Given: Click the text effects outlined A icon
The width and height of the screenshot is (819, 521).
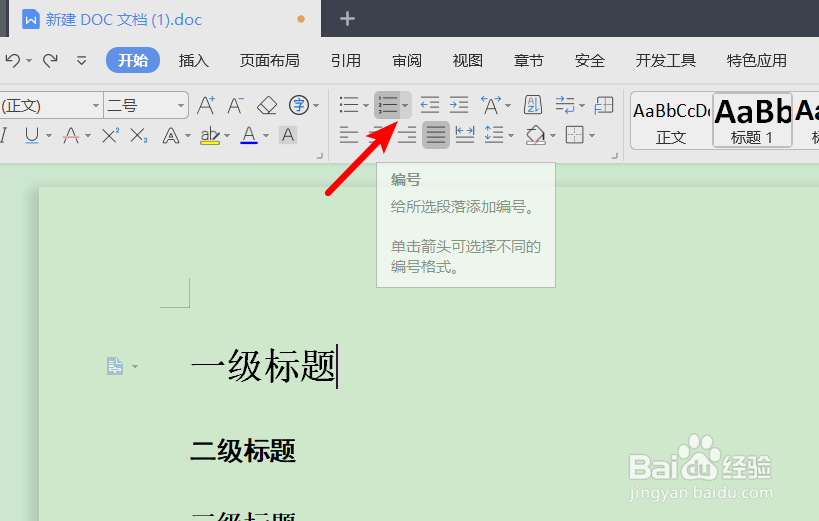Looking at the screenshot, I should pyautogui.click(x=171, y=136).
